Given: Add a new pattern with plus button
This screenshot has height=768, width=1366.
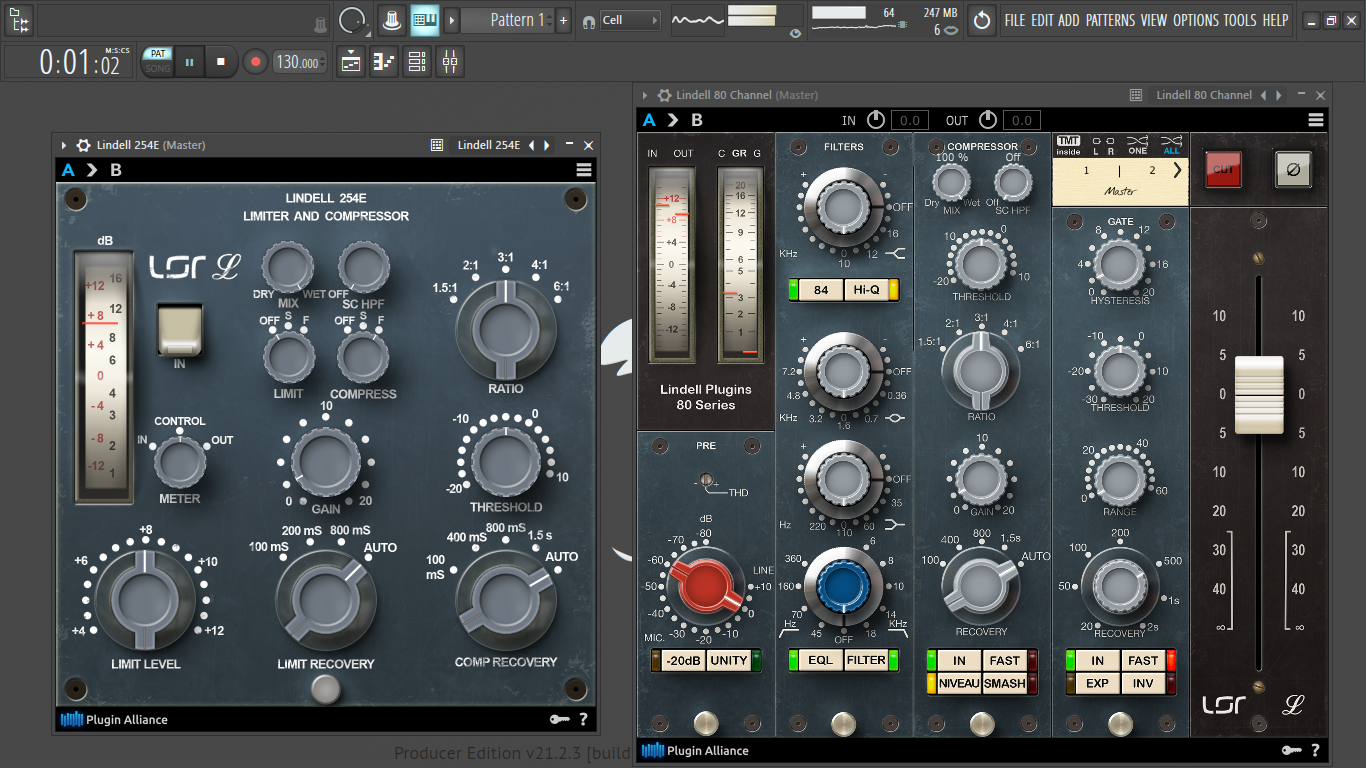Looking at the screenshot, I should (x=563, y=20).
